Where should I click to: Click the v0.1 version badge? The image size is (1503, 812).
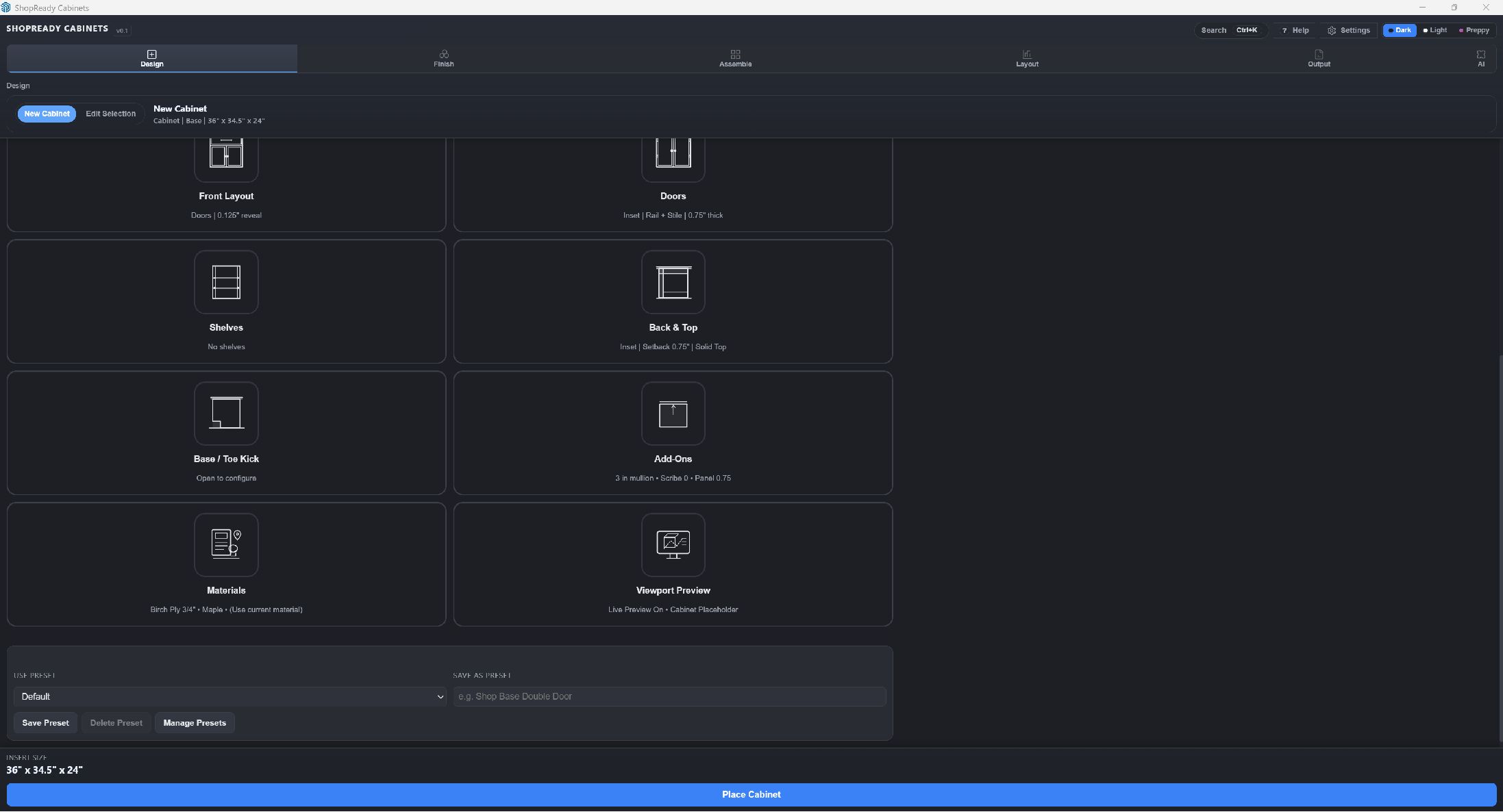122,31
